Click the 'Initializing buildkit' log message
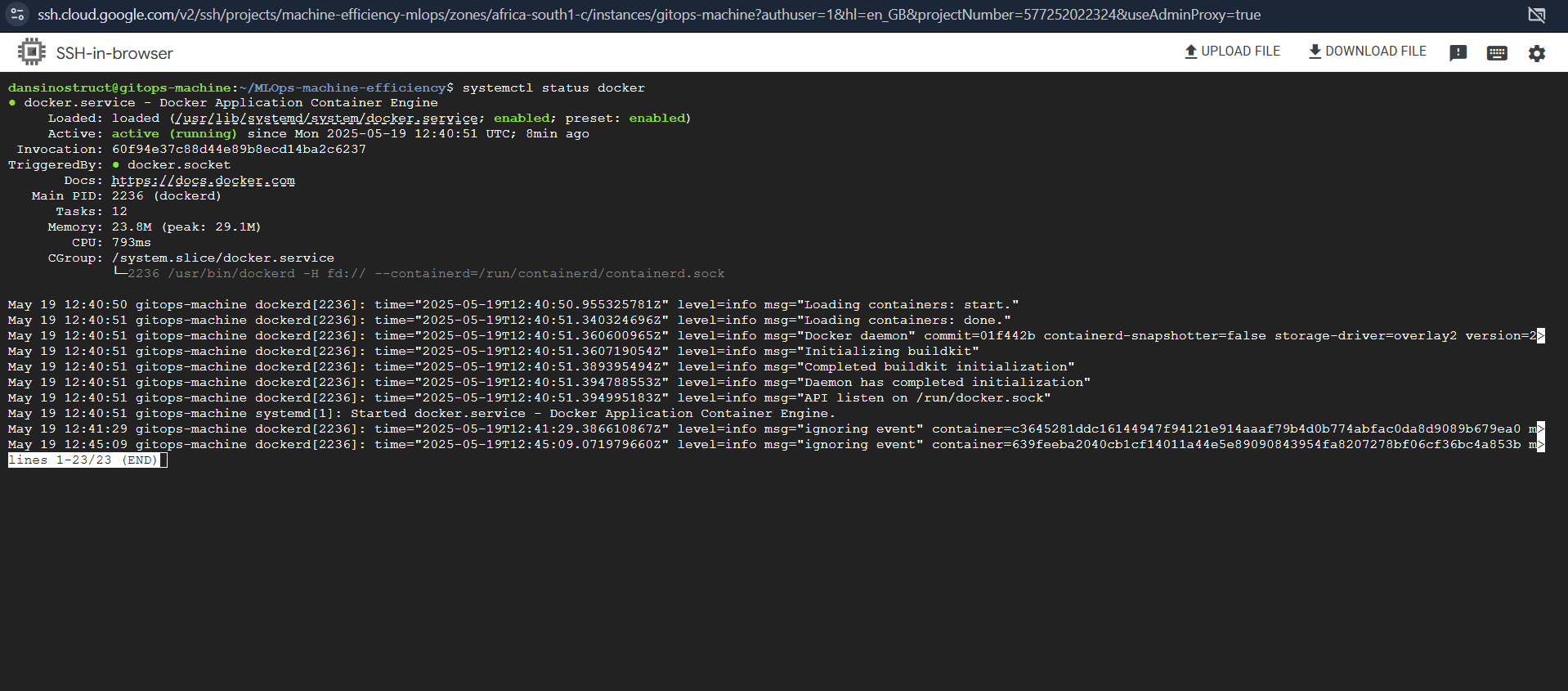1568x691 pixels. [x=889, y=352]
